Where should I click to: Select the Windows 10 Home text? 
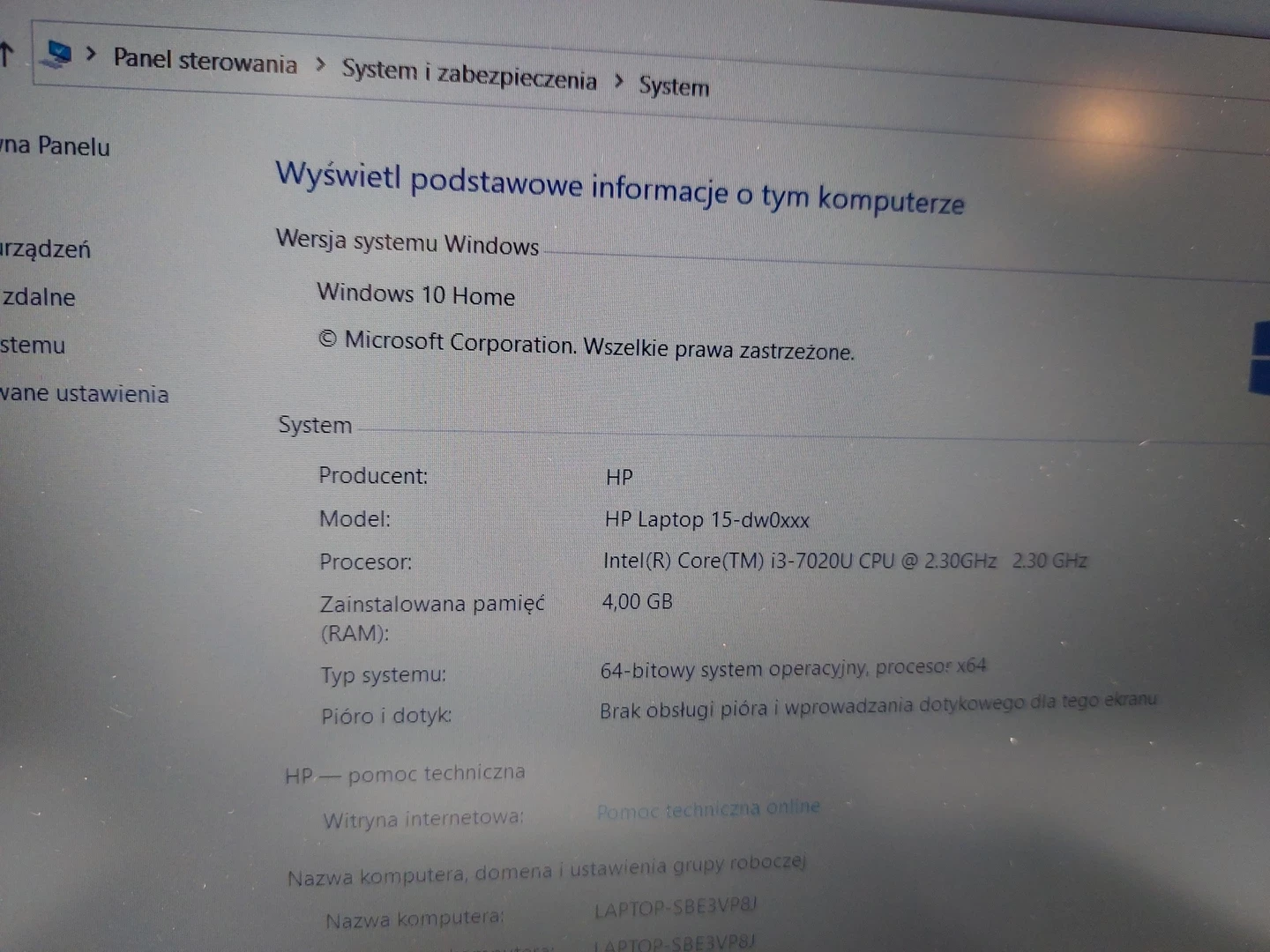416,294
